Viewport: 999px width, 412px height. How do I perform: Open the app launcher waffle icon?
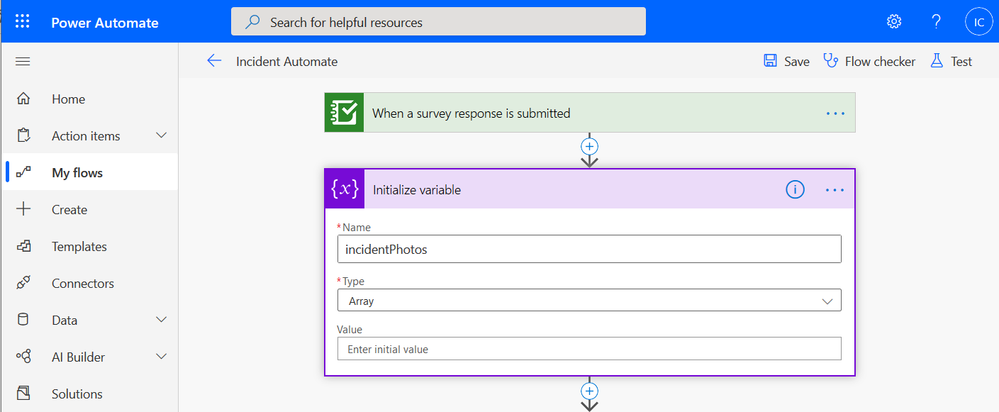coord(22,21)
